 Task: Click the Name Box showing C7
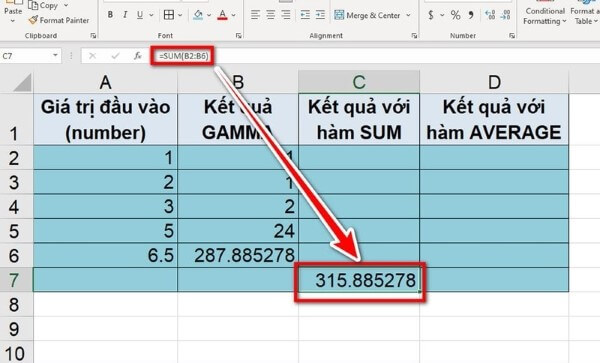pos(25,56)
